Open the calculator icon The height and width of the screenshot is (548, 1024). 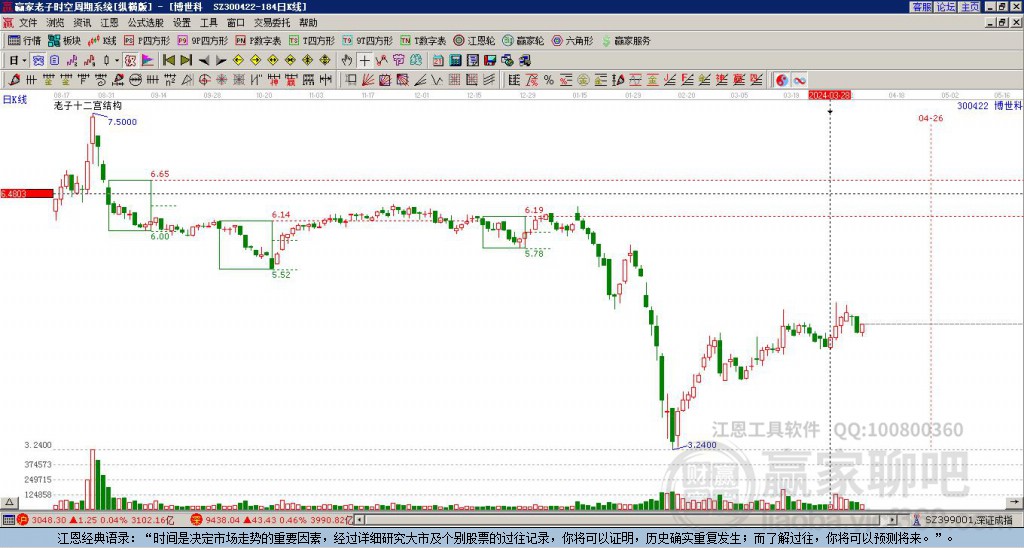456,61
